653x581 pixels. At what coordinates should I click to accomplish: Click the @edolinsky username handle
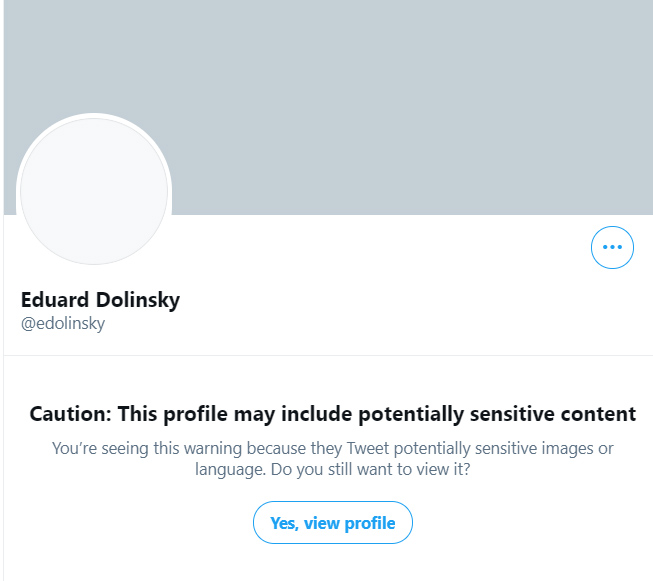tap(63, 324)
